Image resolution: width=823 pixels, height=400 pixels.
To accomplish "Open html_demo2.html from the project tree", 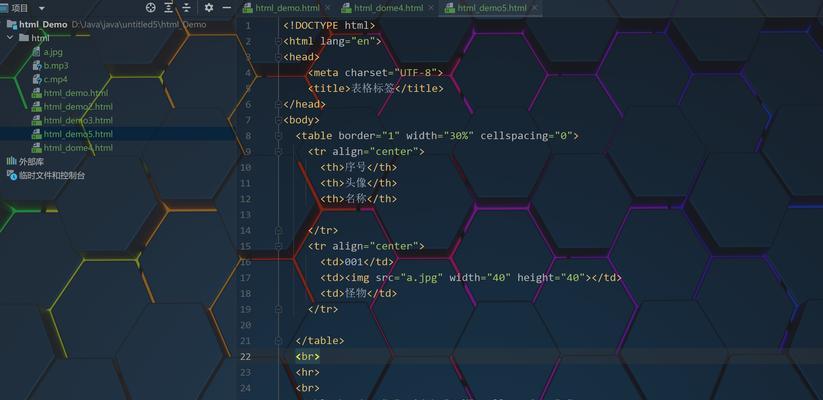I will [78, 106].
